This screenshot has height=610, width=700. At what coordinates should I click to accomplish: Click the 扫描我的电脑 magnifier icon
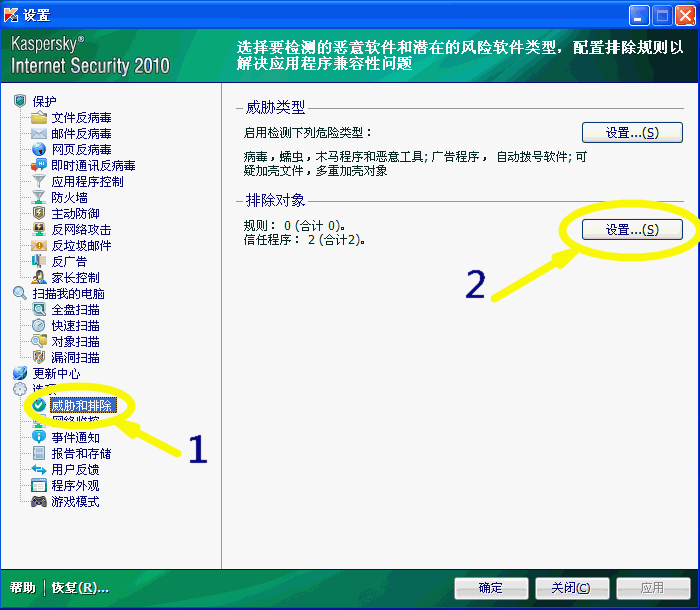(20, 293)
